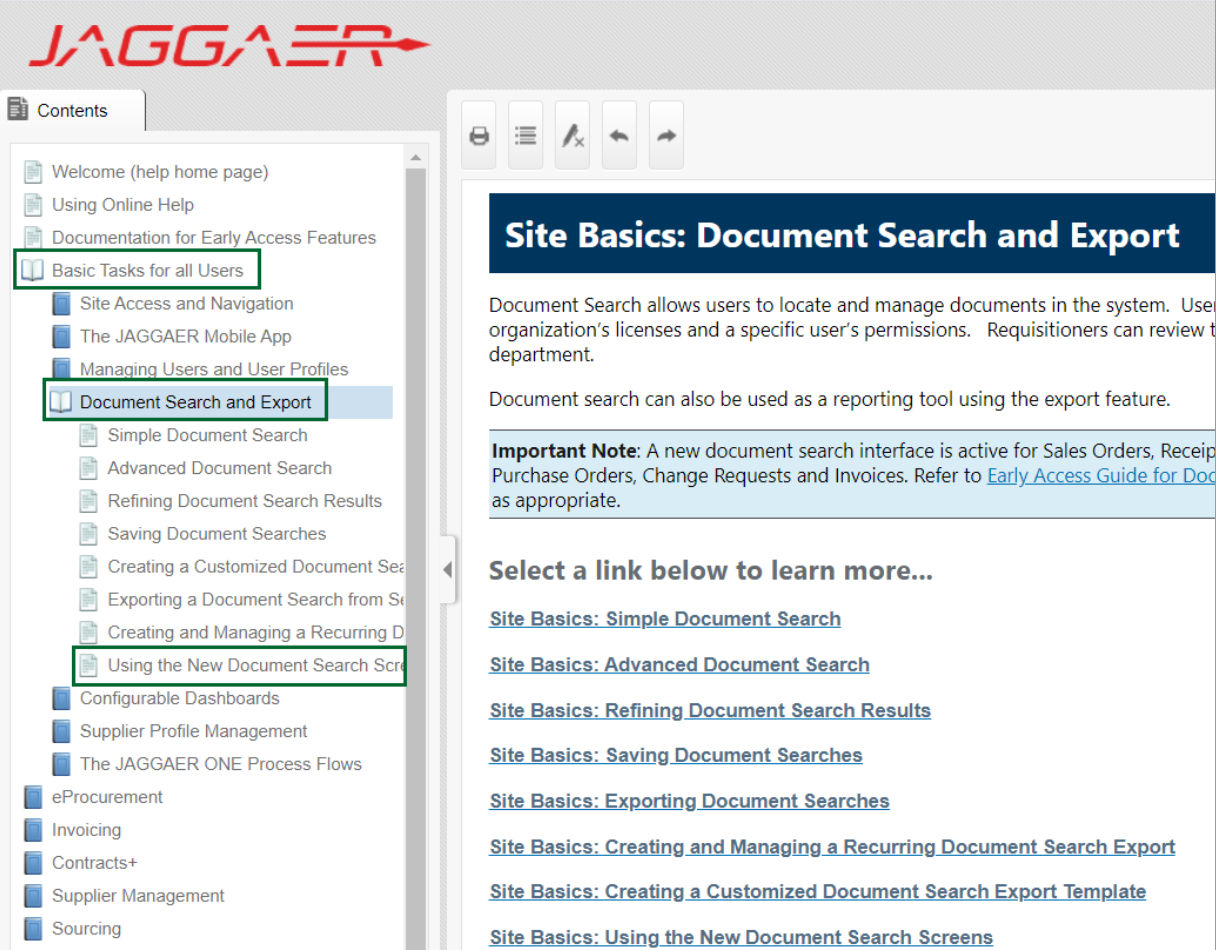The image size is (1216, 950).
Task: Click the icon beside Supplier Profile Management
Action: point(62,731)
